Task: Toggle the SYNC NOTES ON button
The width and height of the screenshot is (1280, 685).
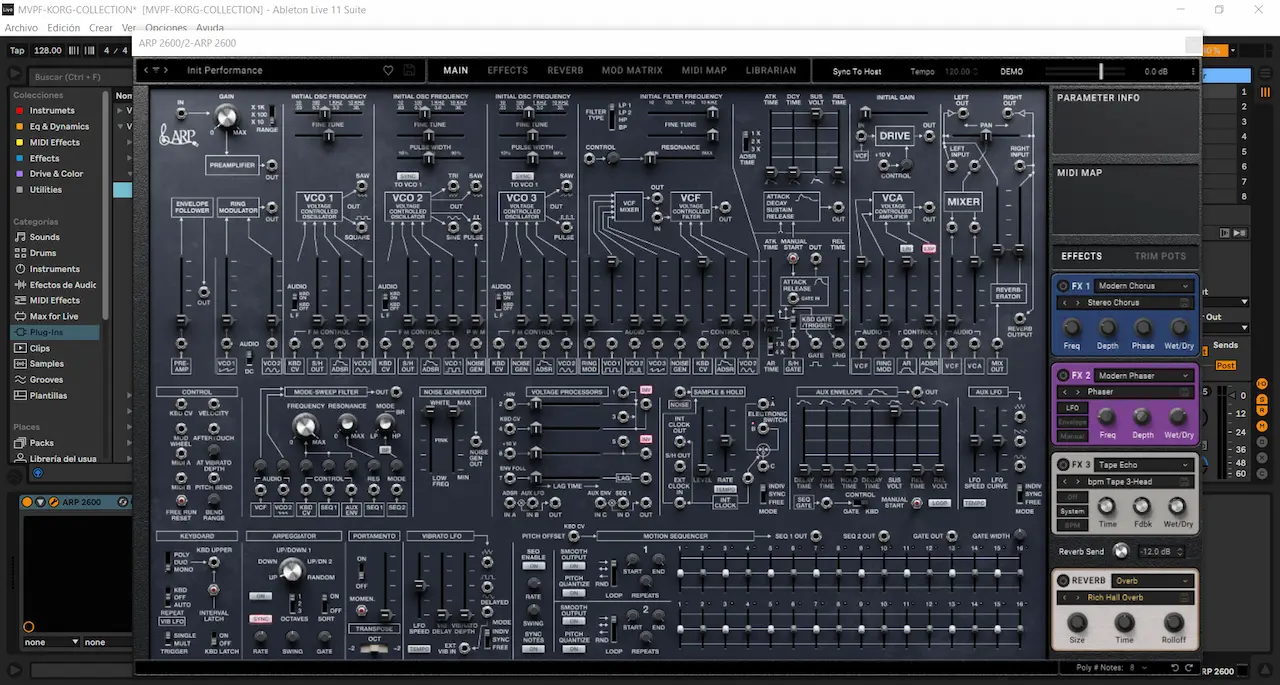Action: point(534,649)
